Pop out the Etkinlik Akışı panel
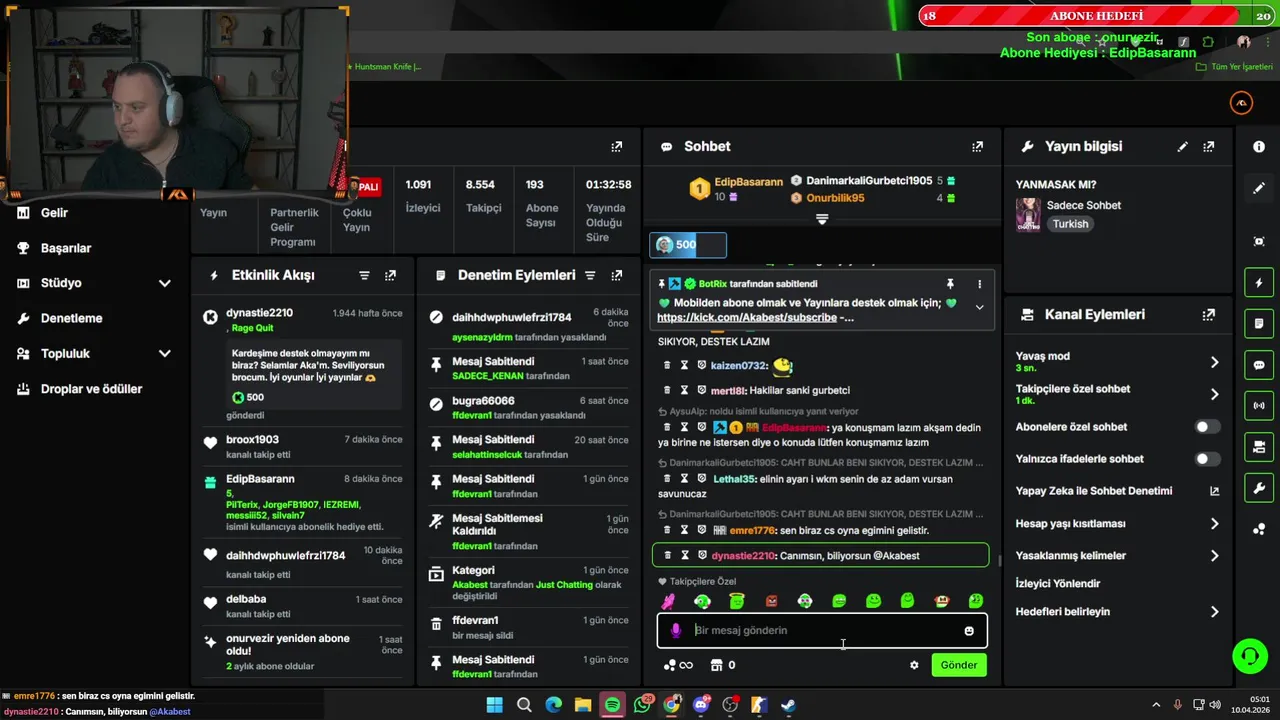This screenshot has width=1280, height=720. pyautogui.click(x=390, y=275)
